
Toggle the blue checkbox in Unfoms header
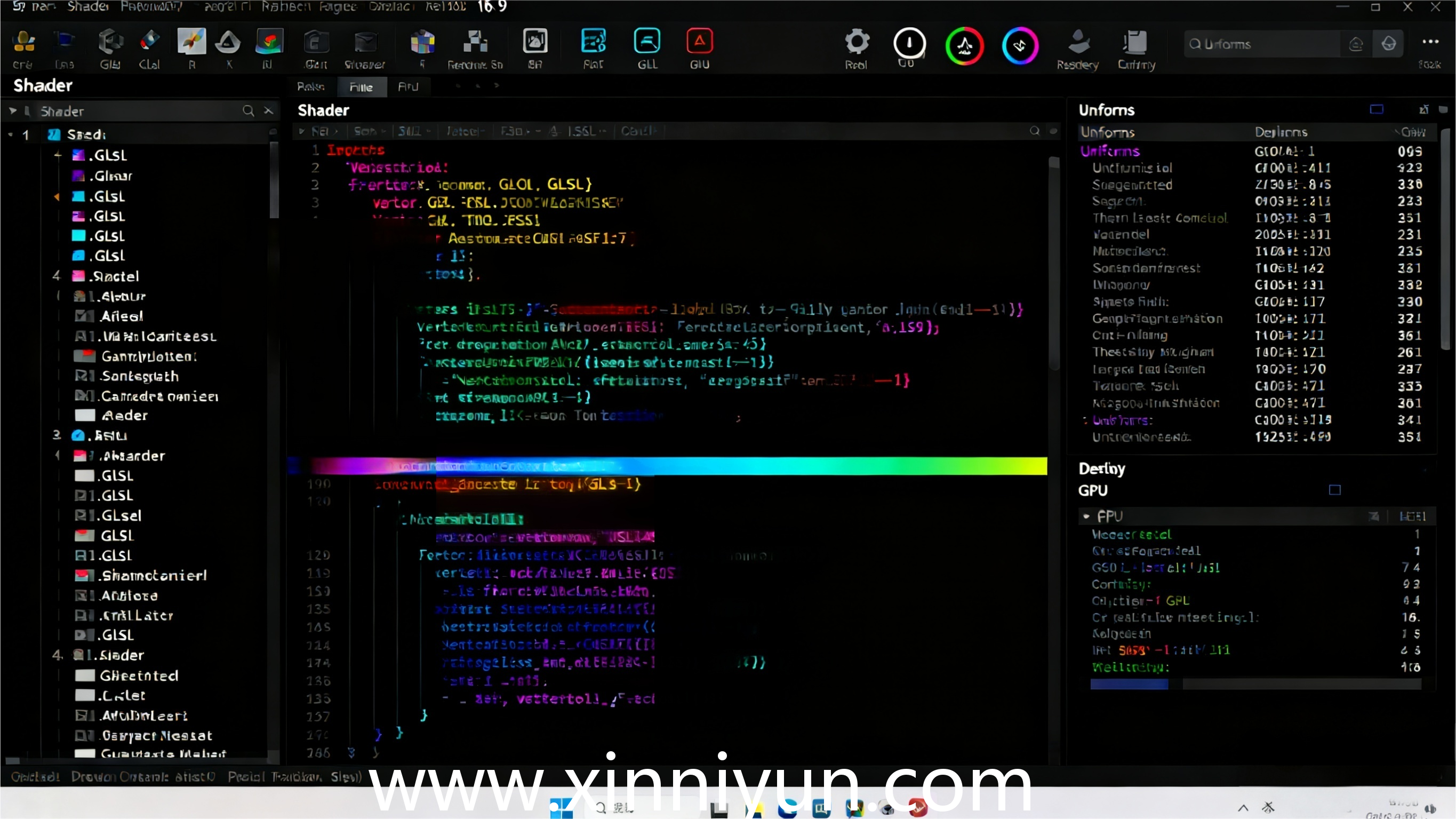[x=1377, y=109]
